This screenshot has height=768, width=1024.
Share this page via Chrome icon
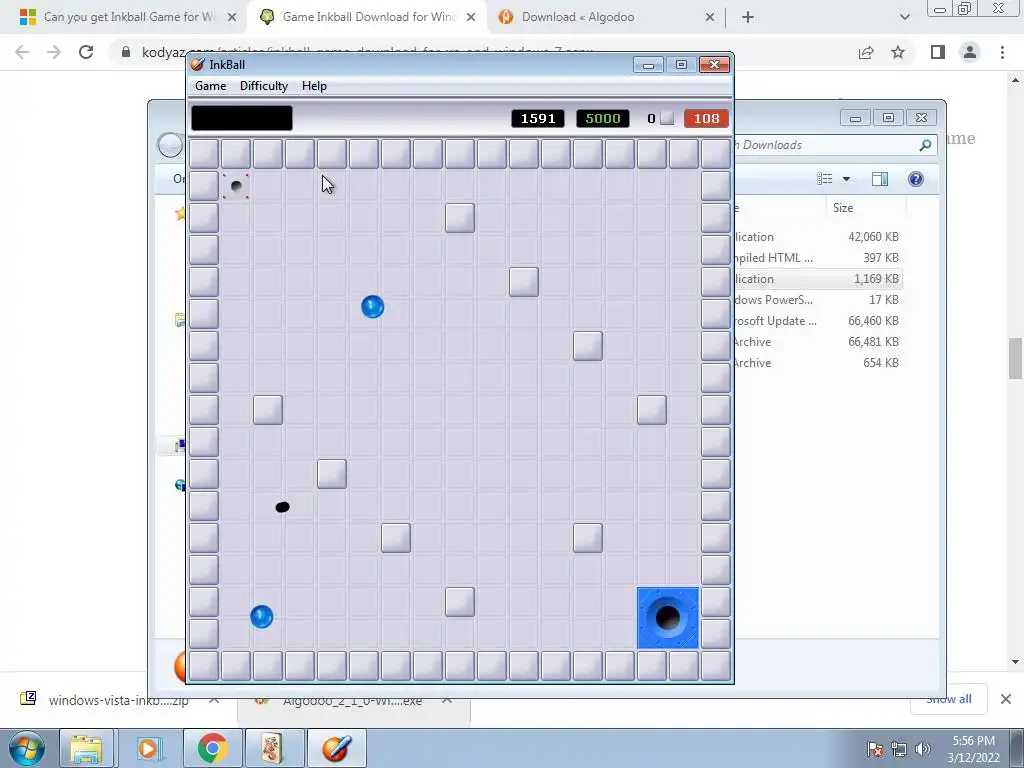866,52
